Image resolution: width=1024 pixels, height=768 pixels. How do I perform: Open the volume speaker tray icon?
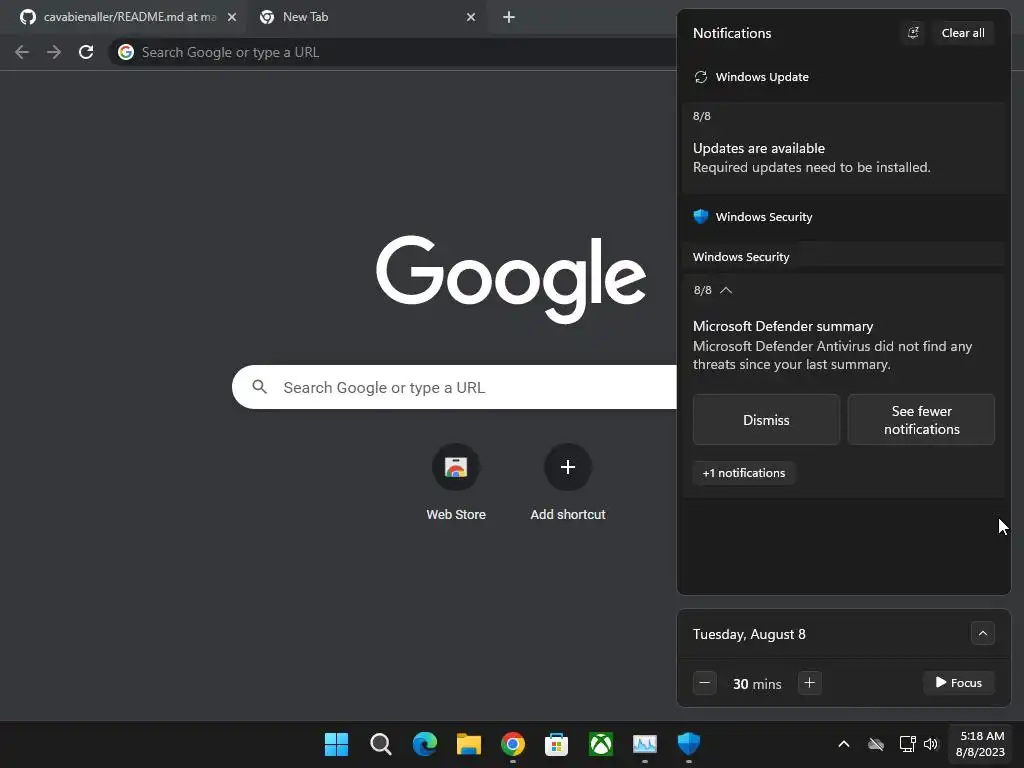pos(931,744)
